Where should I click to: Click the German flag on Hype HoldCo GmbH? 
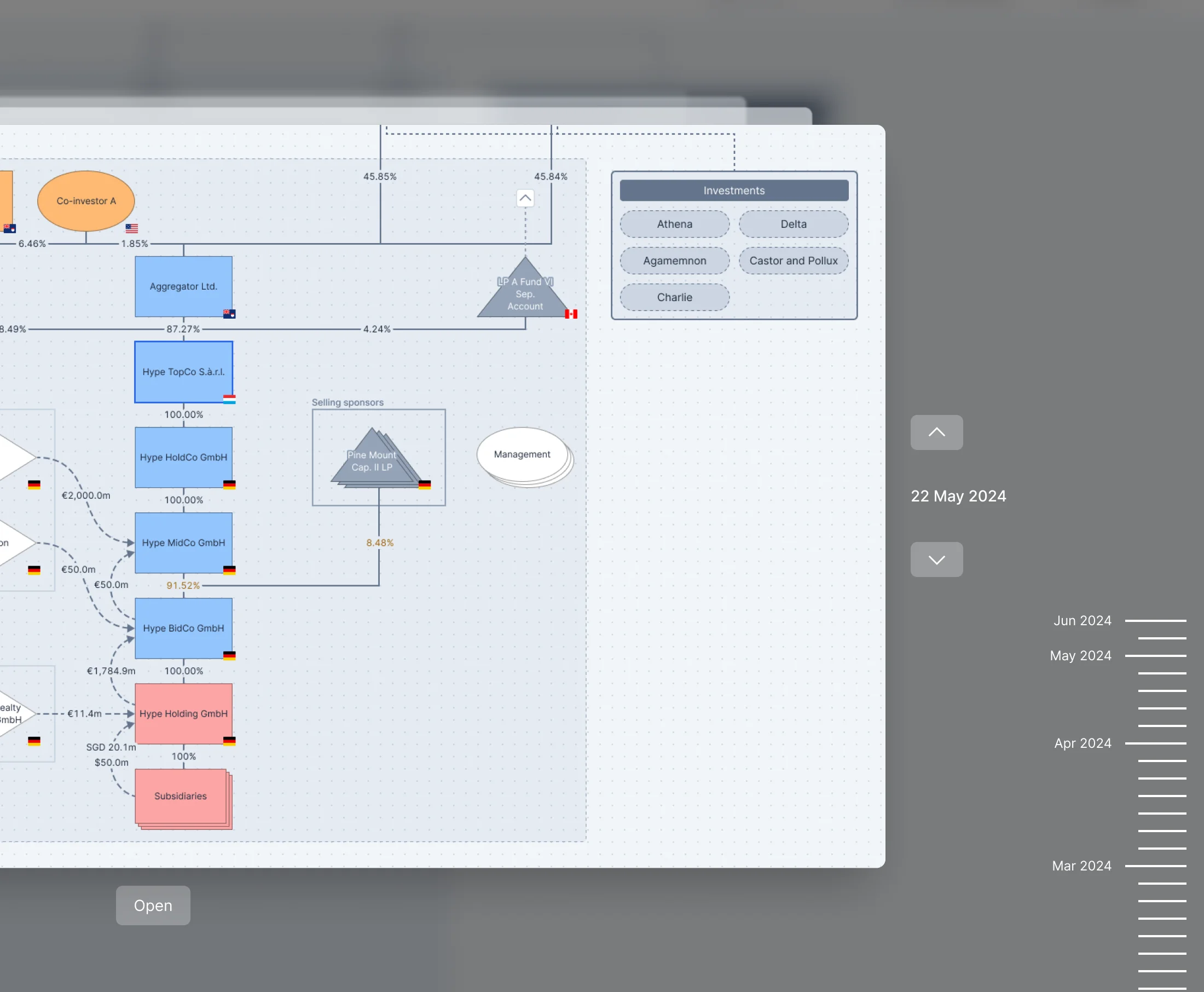pyautogui.click(x=229, y=484)
